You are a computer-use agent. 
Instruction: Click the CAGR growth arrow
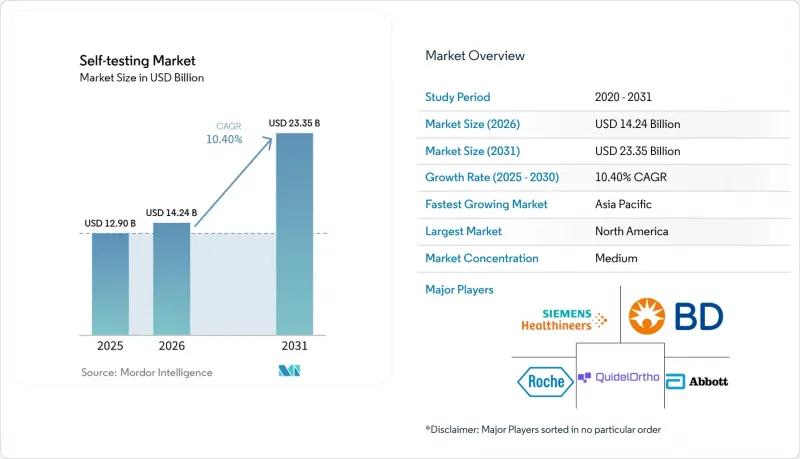pos(234,182)
